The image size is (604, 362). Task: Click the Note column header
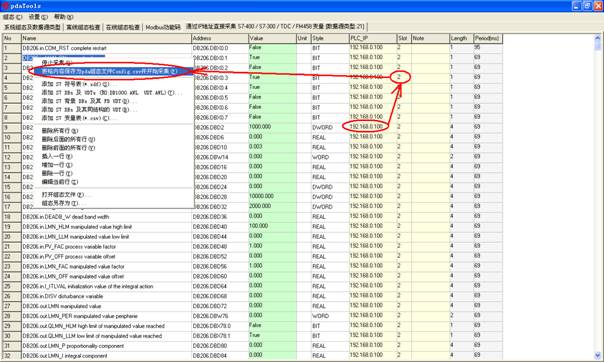[430, 38]
